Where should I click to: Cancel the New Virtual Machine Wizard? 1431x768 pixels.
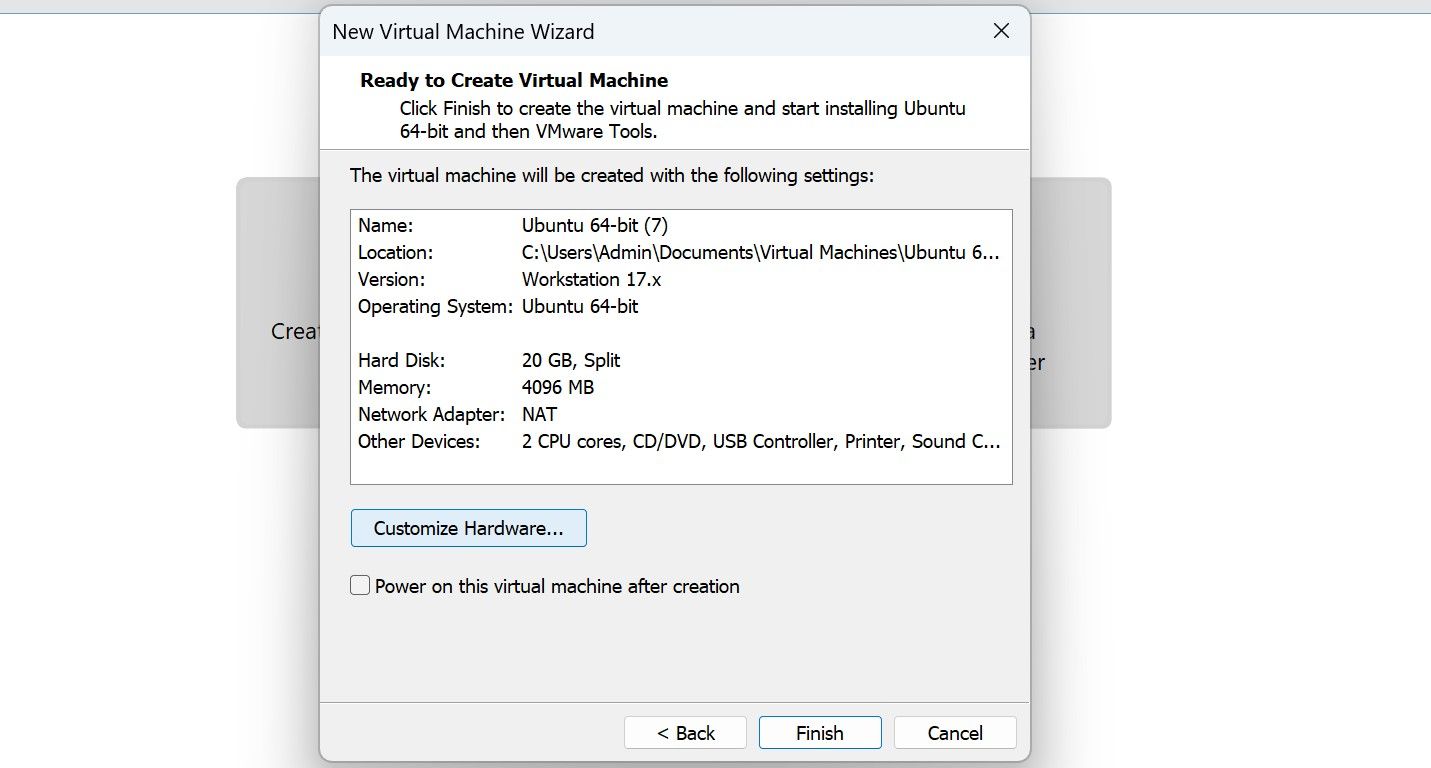tap(955, 733)
